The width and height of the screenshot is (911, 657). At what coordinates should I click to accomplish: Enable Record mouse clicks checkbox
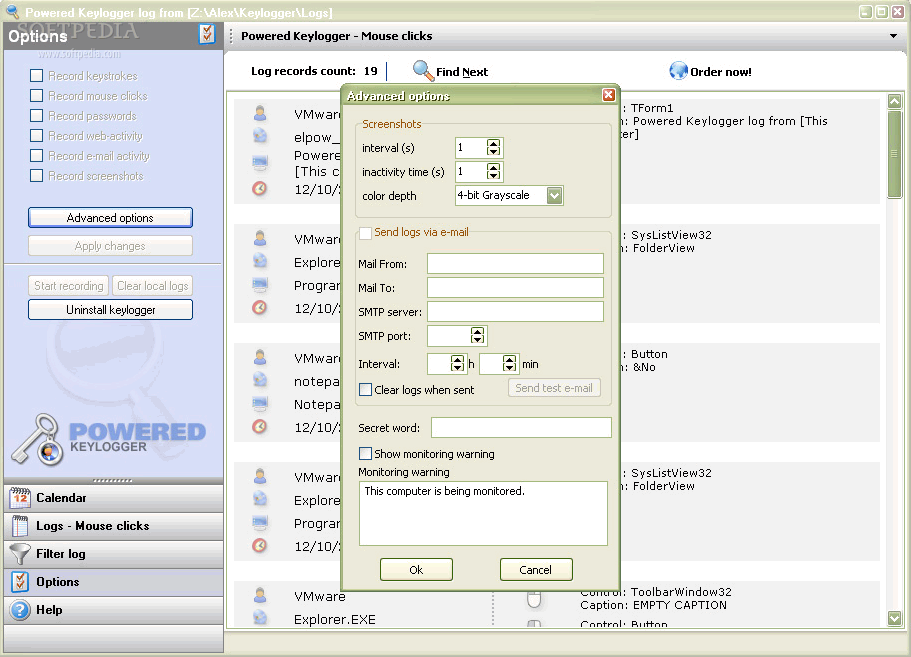[37, 95]
